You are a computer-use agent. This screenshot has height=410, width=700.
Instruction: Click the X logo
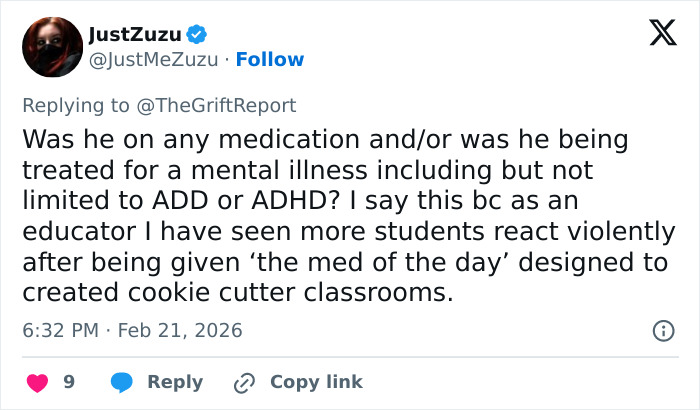coord(656,35)
